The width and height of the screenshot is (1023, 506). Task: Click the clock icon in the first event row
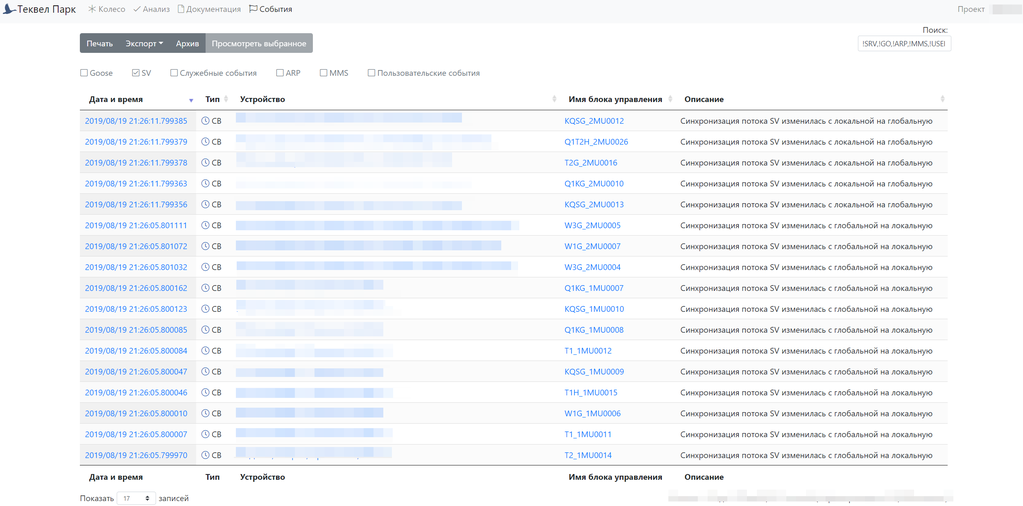205,121
